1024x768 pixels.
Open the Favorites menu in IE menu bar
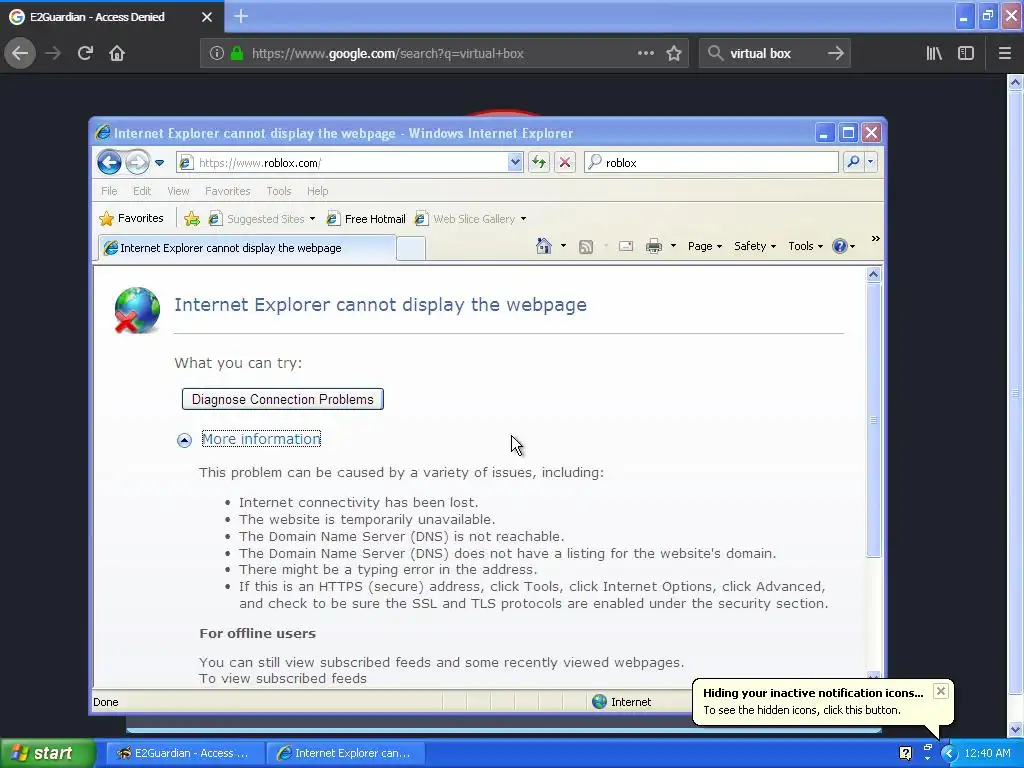[227, 191]
